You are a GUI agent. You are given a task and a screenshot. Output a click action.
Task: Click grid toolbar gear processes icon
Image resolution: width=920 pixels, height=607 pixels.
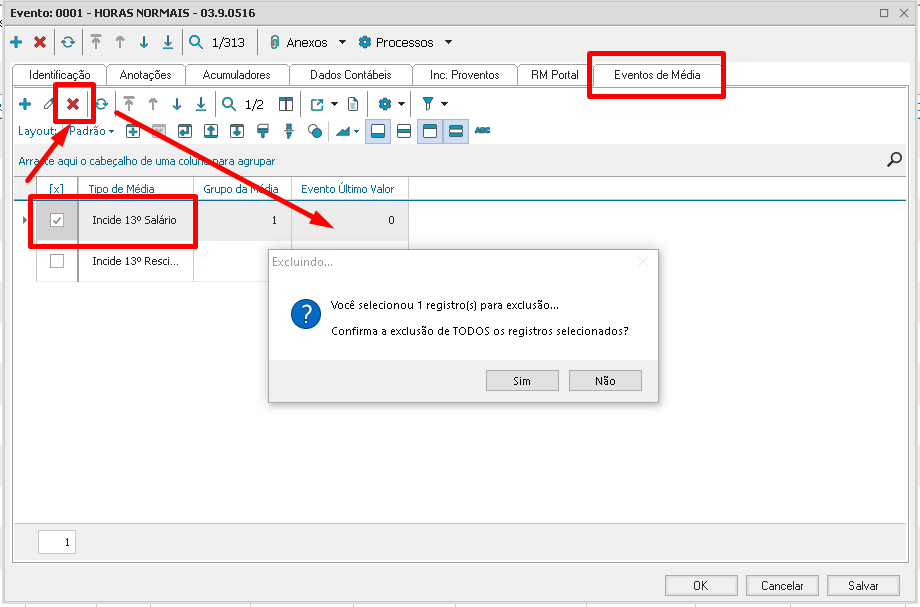(385, 104)
